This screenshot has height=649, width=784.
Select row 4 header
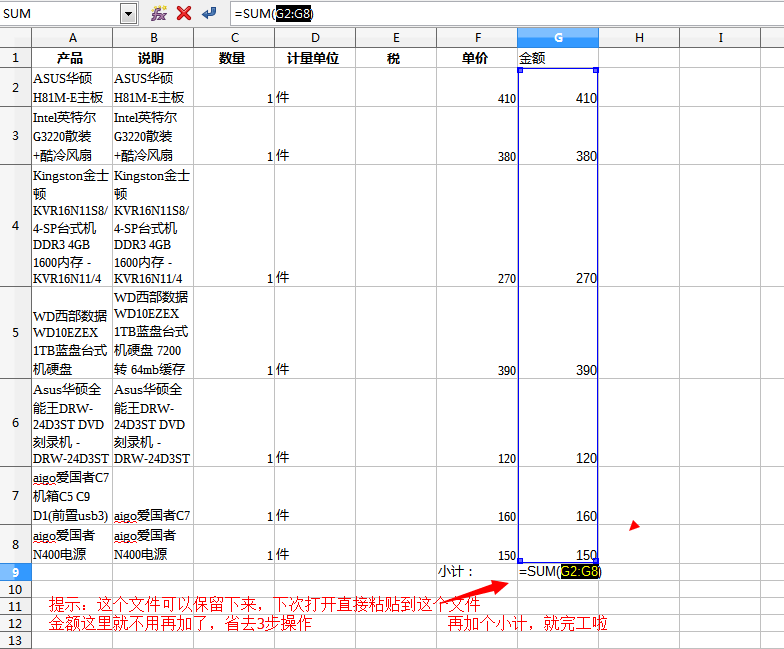coord(15,226)
